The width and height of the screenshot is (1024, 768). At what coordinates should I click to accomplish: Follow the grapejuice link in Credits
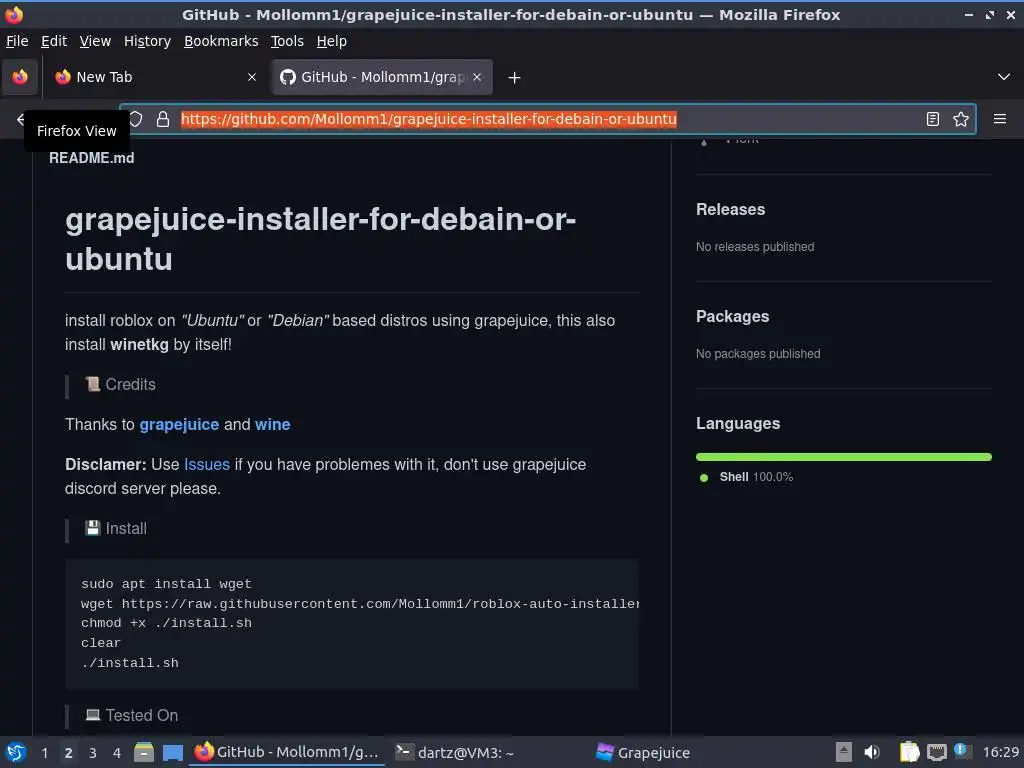pyautogui.click(x=179, y=424)
